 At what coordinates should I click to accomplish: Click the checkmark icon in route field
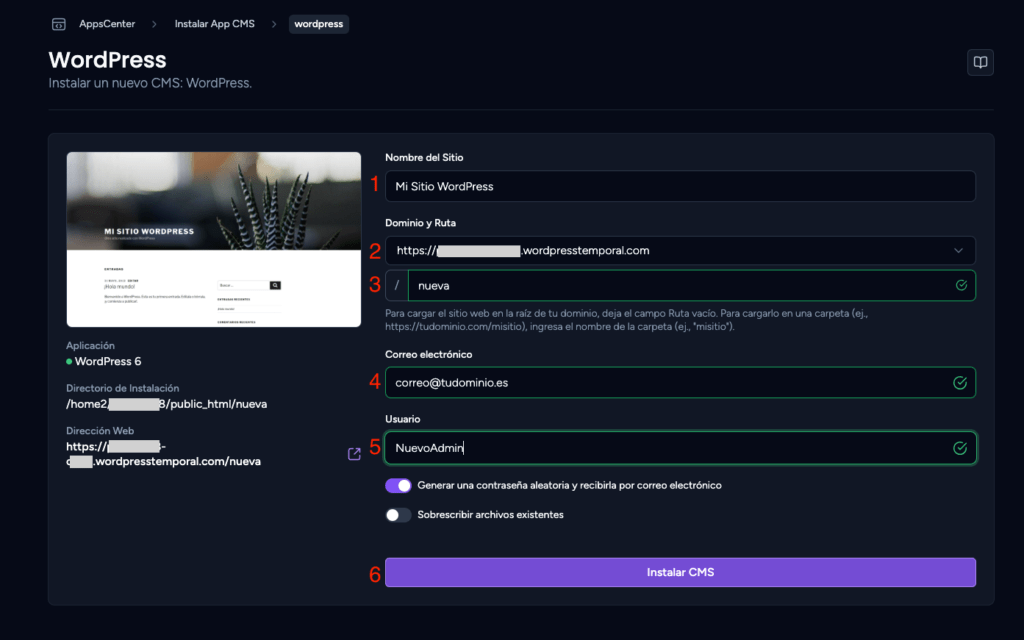(961, 285)
